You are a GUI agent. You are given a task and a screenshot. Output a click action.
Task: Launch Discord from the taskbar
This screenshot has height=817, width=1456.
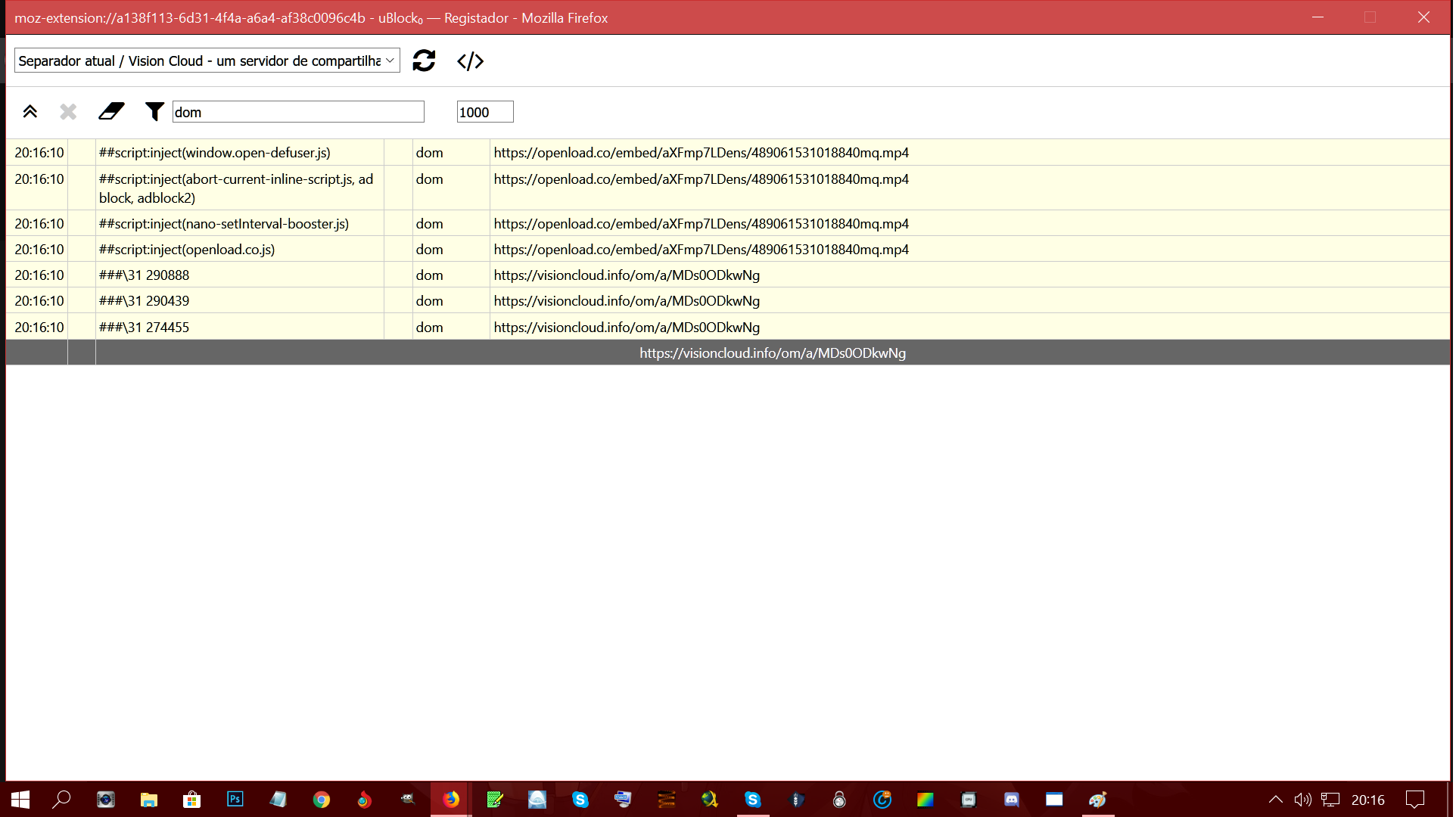[1012, 800]
